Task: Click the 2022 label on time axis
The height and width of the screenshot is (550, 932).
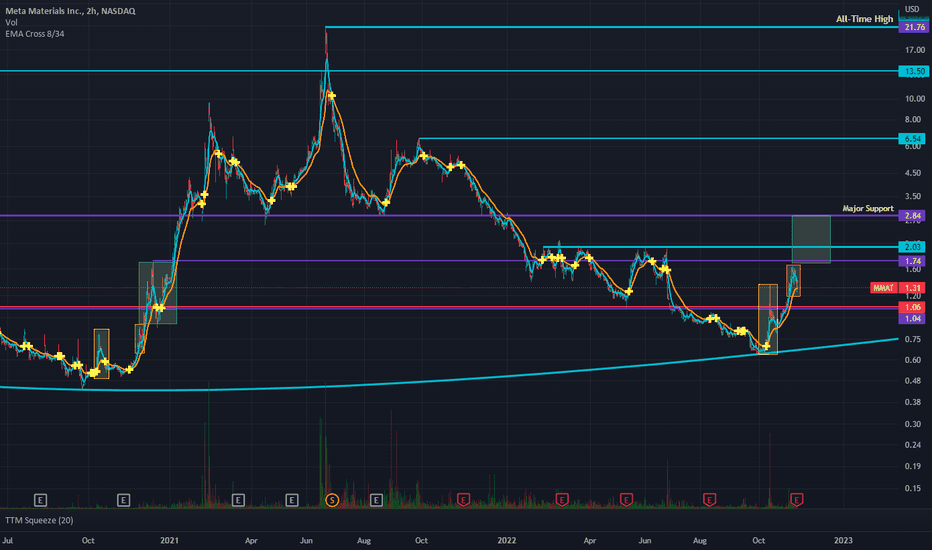Action: (x=507, y=540)
